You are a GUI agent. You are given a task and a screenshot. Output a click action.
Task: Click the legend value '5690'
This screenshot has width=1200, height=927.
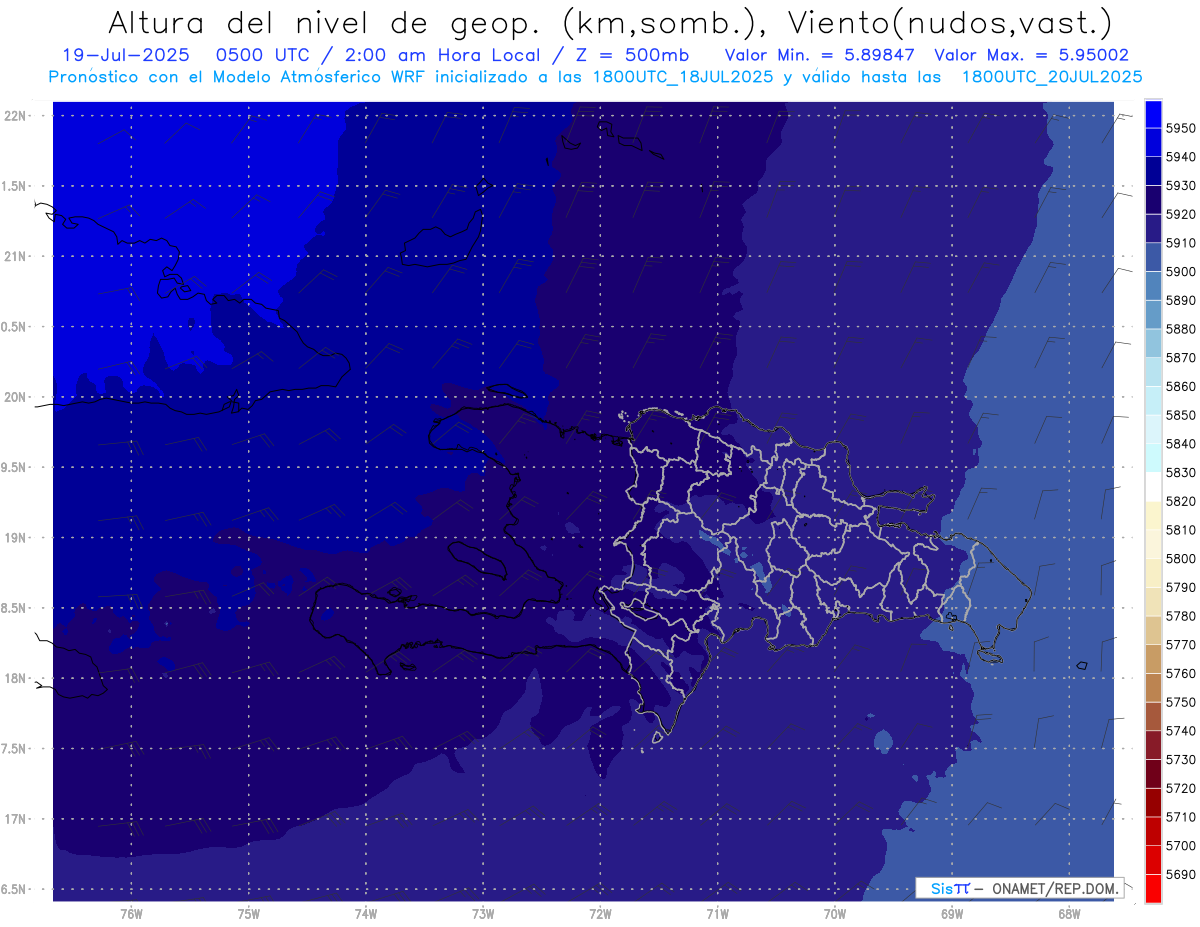(1181, 874)
